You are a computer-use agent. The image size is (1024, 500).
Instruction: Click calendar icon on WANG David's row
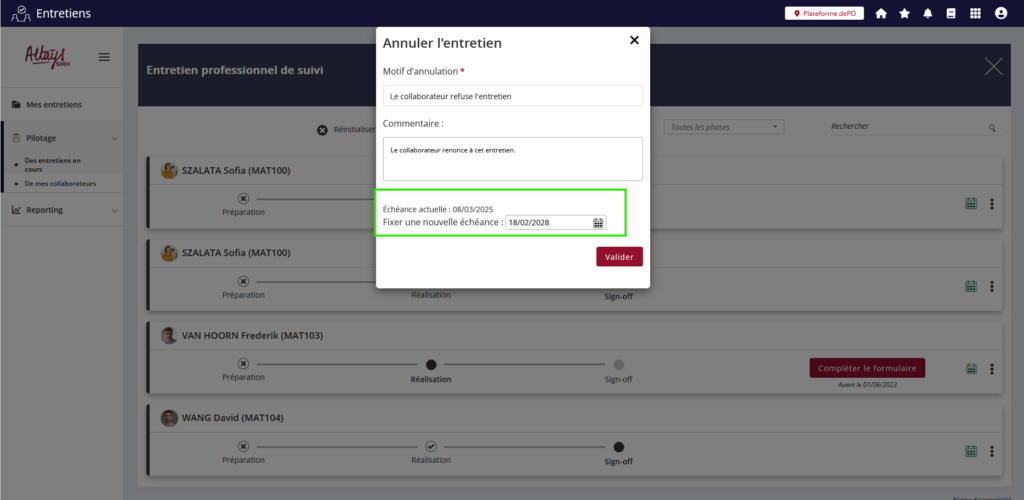pyautogui.click(x=970, y=451)
